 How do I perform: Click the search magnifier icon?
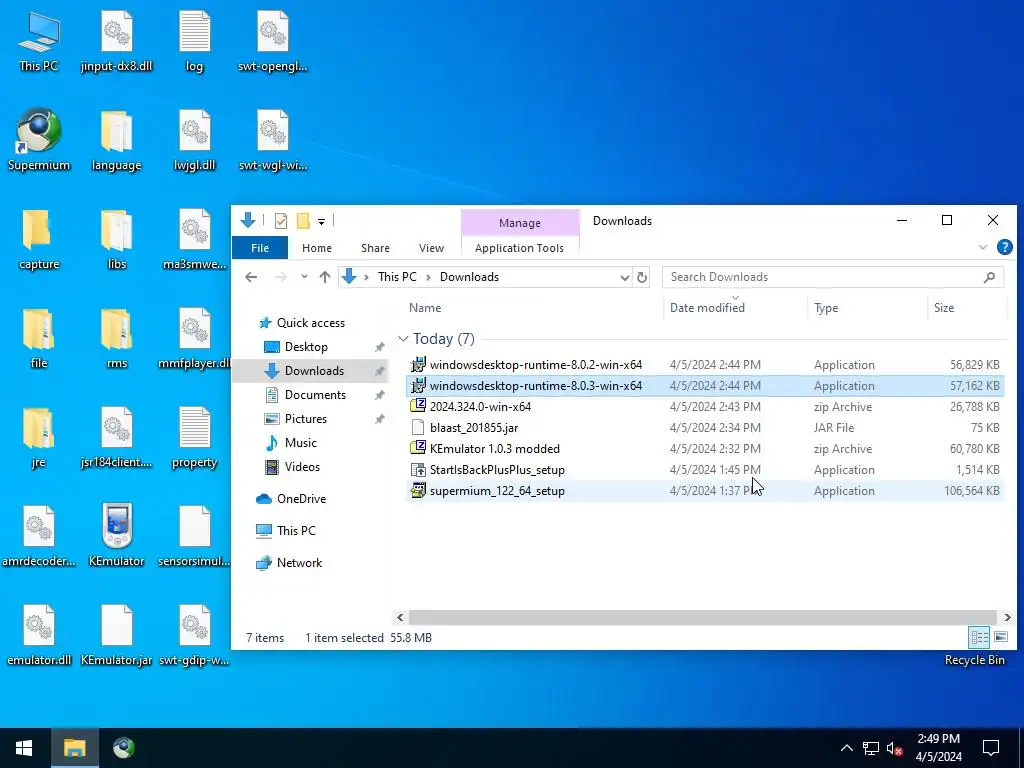tap(989, 277)
